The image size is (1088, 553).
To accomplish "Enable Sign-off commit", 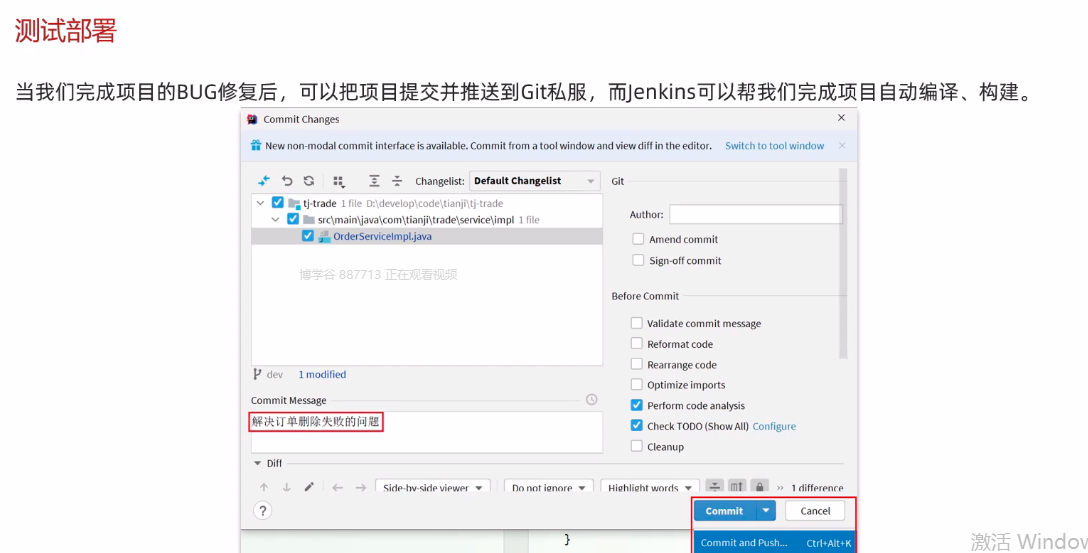I will [x=638, y=260].
